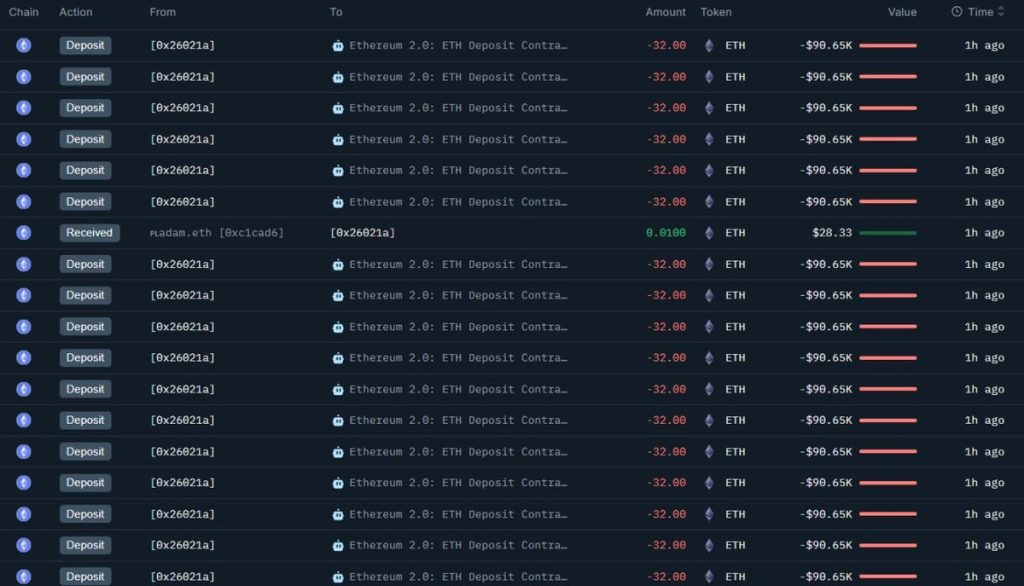
Task: Click the Deposit badge on the first row
Action: click(85, 45)
